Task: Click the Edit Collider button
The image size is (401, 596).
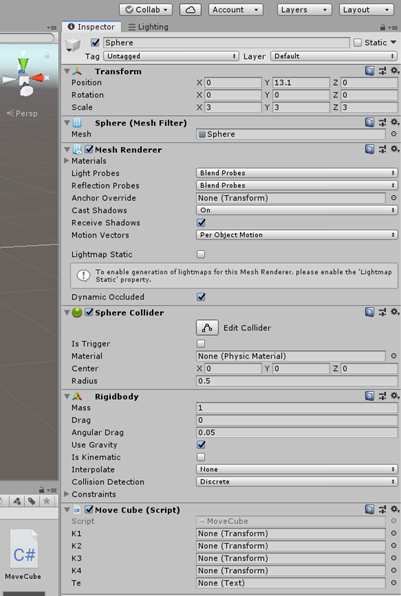Action: (x=207, y=328)
